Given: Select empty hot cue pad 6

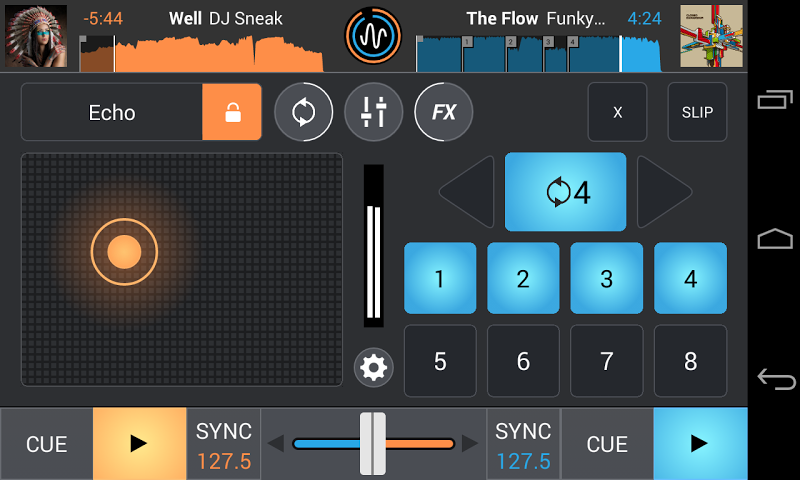Looking at the screenshot, I should pos(523,361).
